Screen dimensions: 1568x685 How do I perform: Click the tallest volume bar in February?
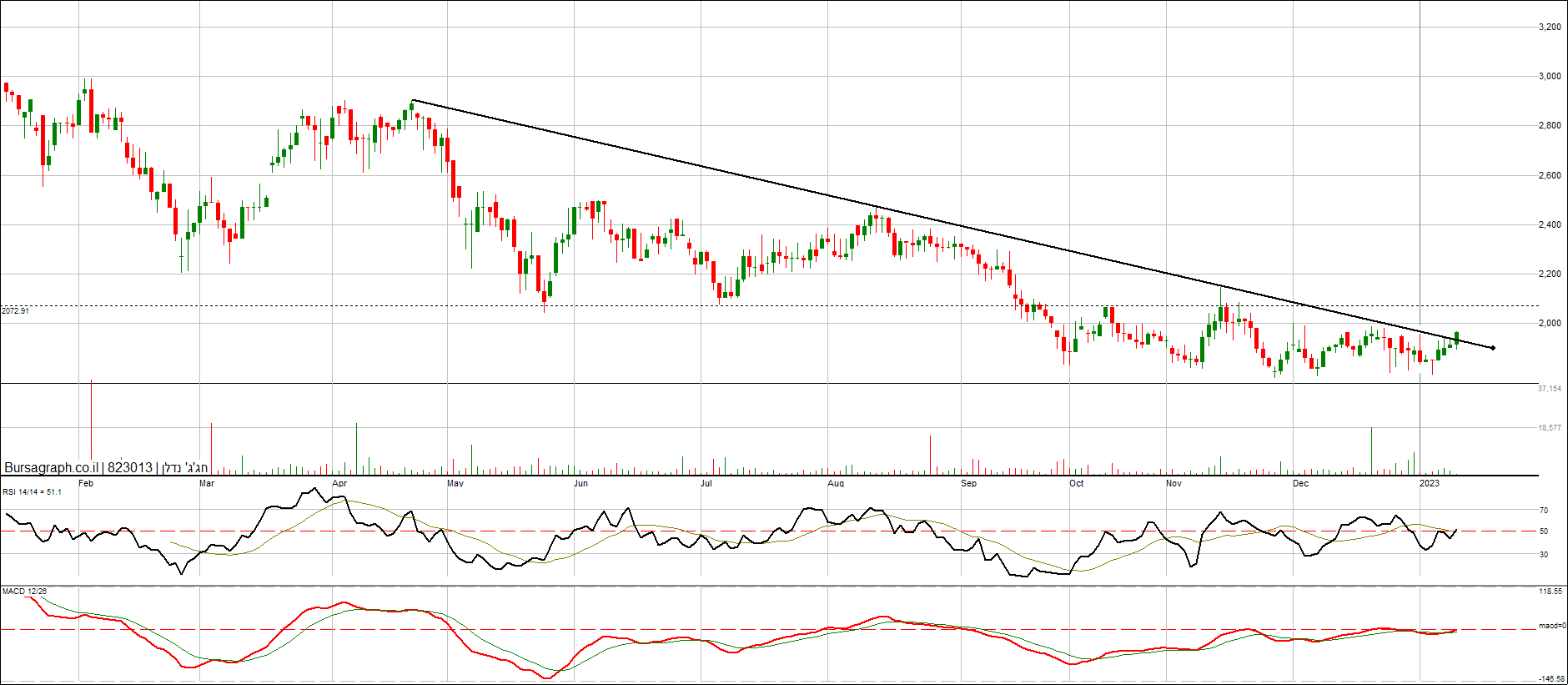pos(91,426)
